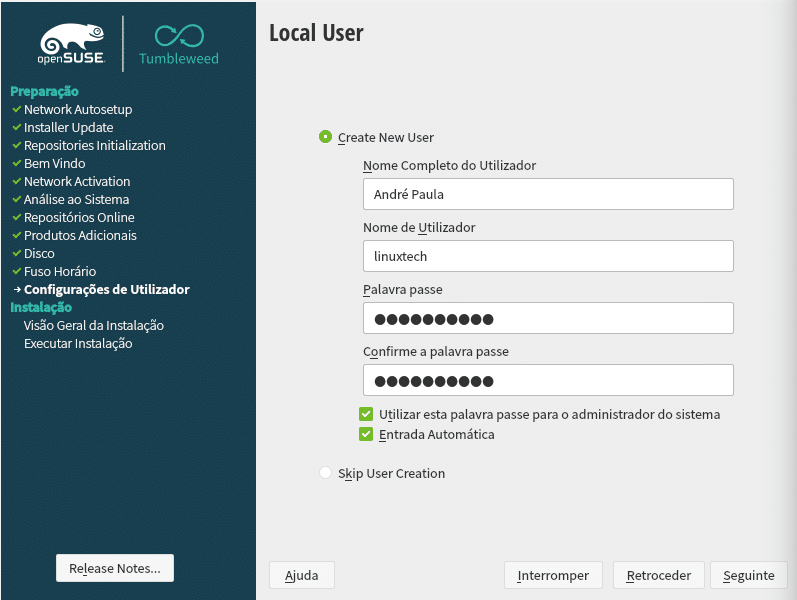Screen dimensions: 797x600
Task: Click the arrow beside Configurações de Utilizador
Action: point(17,289)
